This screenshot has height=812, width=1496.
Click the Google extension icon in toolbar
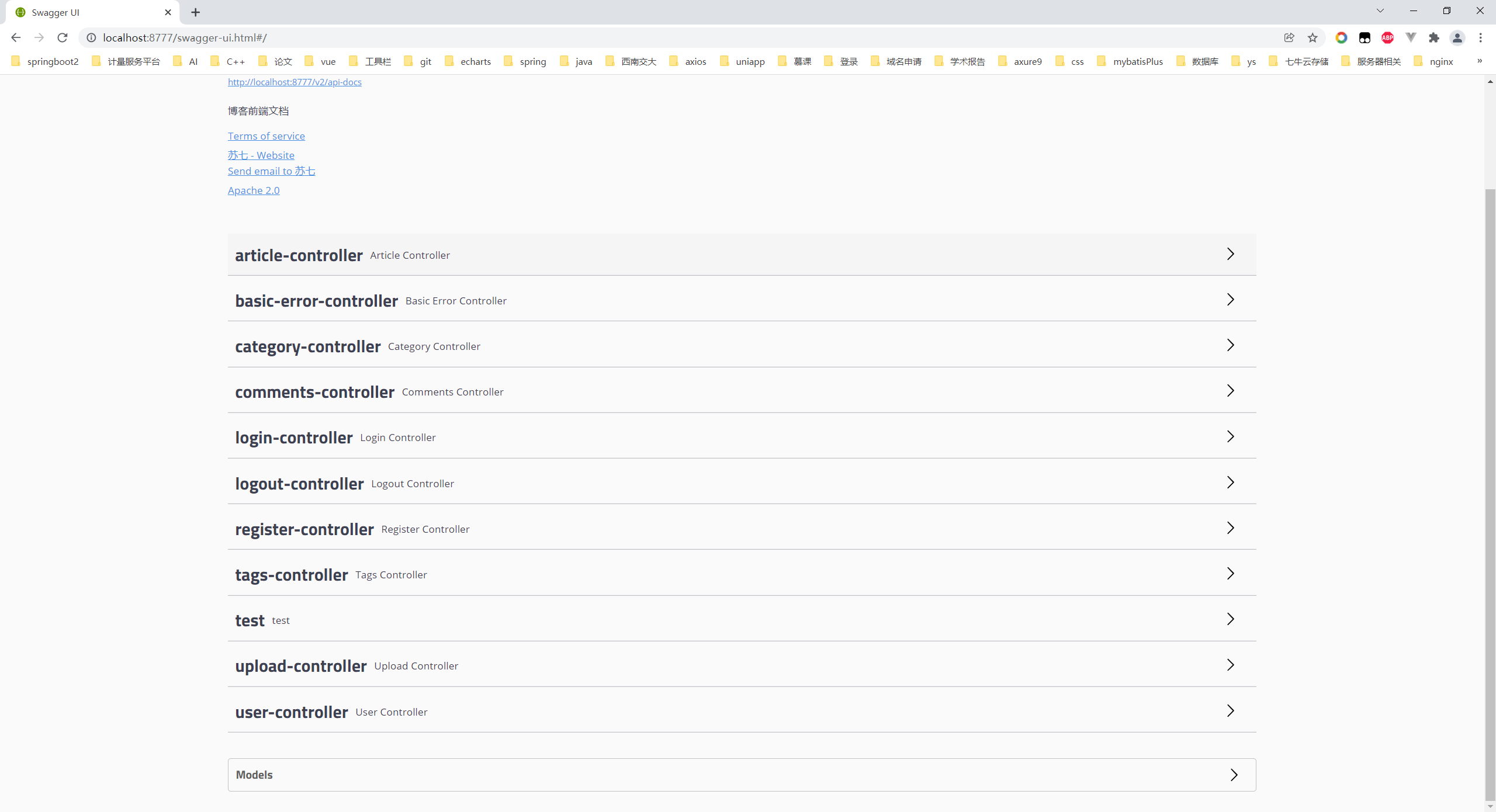(x=1341, y=37)
